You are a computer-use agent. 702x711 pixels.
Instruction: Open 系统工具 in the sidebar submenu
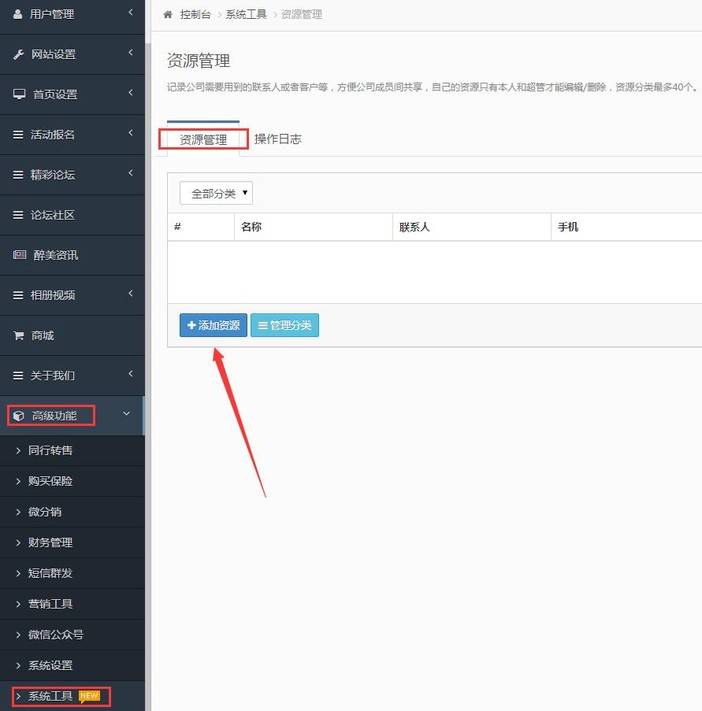click(50, 696)
